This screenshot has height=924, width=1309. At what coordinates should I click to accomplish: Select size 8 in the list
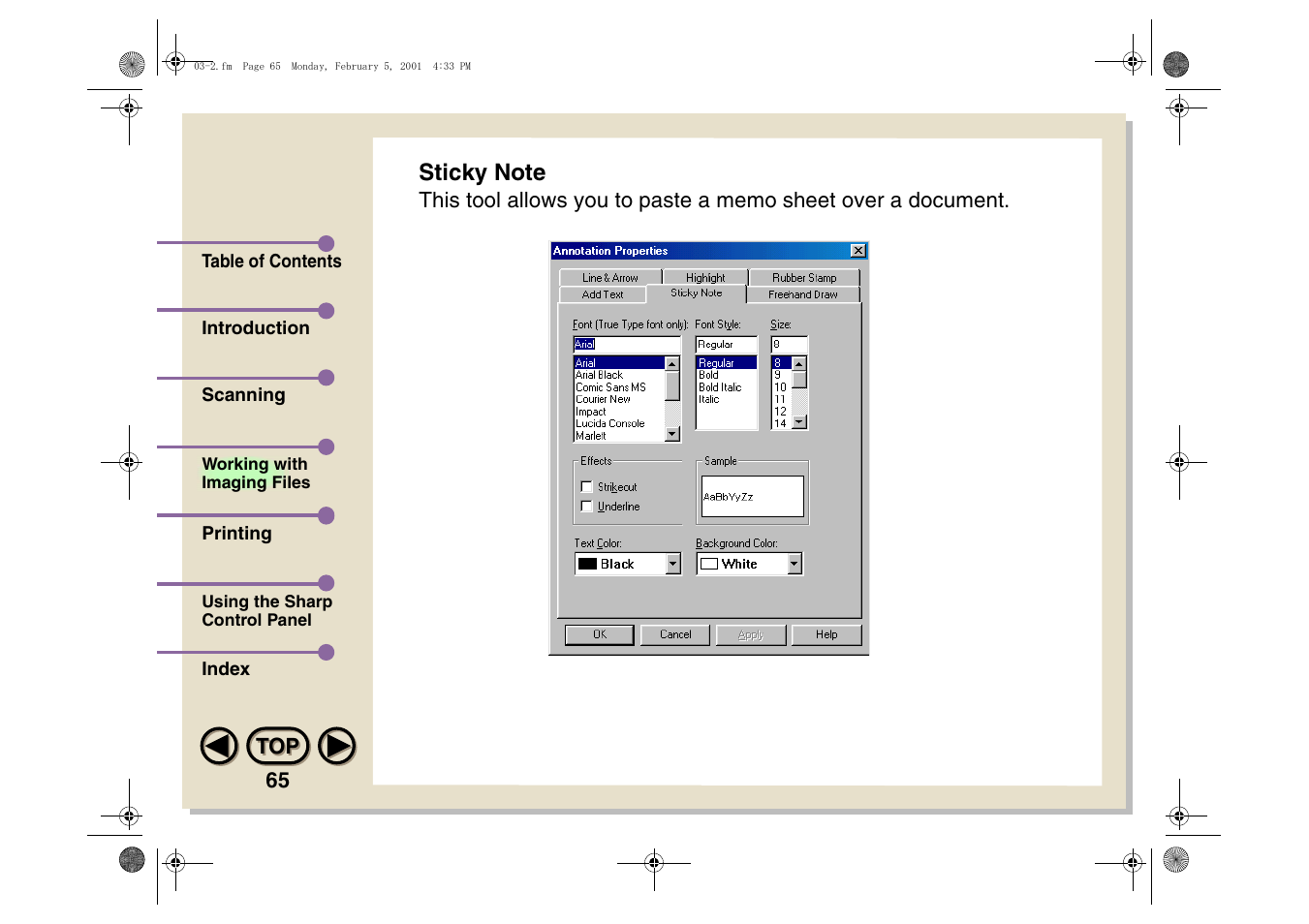coord(782,363)
